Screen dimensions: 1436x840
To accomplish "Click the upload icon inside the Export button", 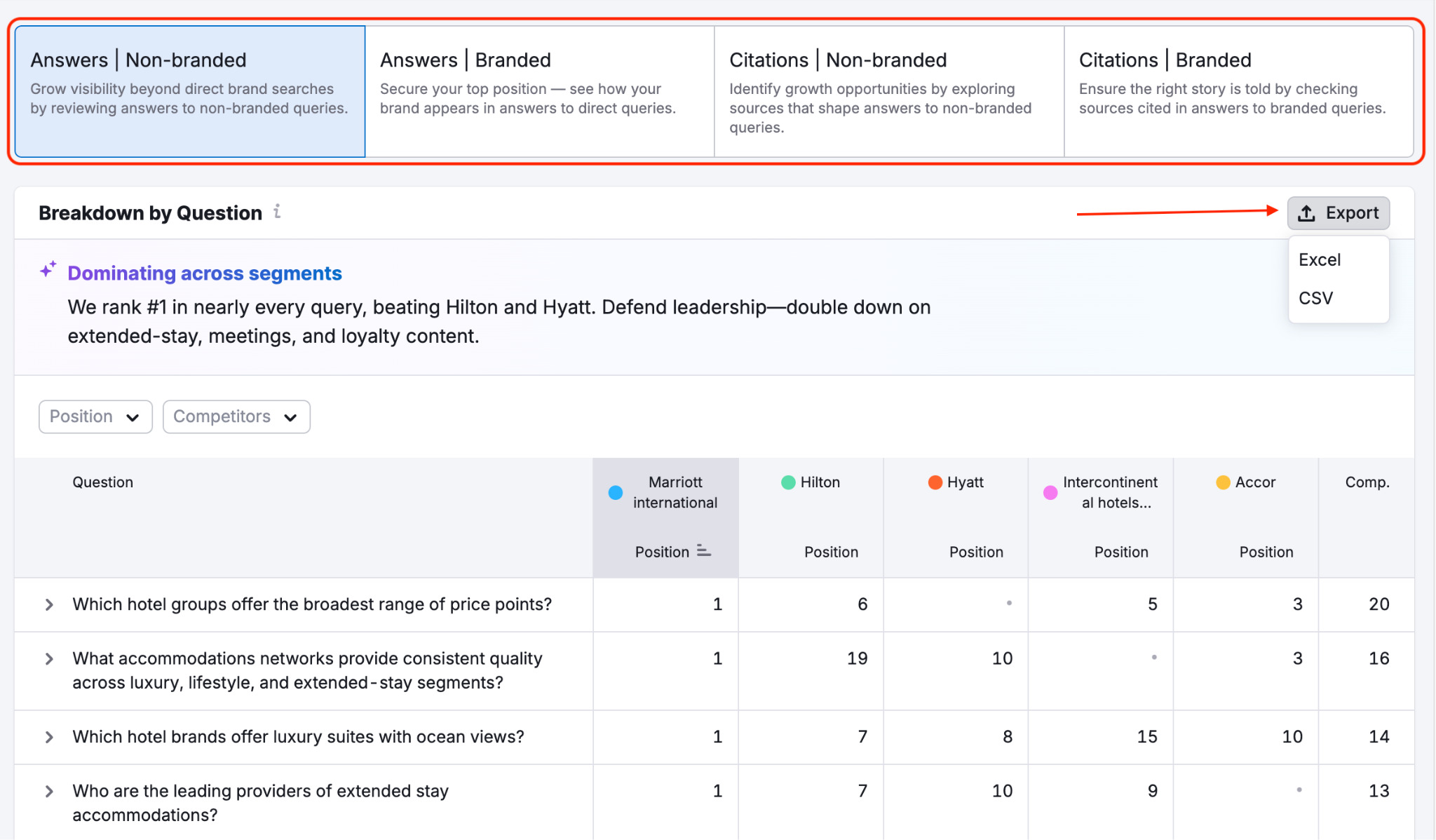I will click(x=1307, y=213).
